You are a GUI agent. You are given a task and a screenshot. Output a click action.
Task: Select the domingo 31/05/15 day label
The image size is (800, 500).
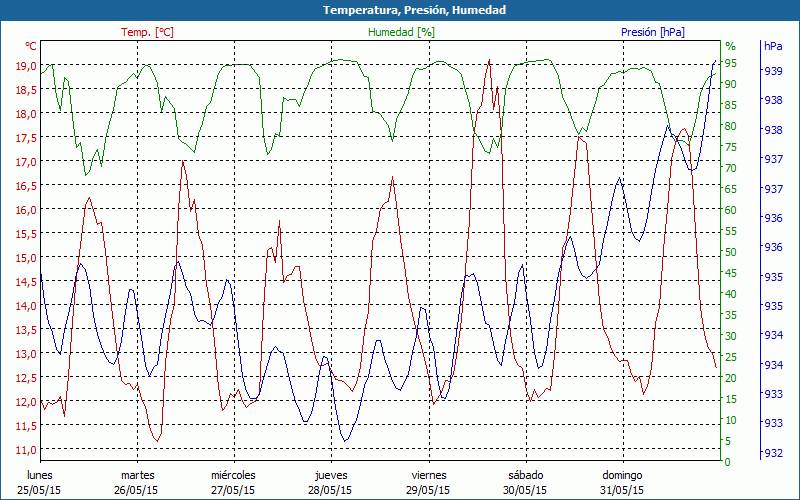click(622, 482)
